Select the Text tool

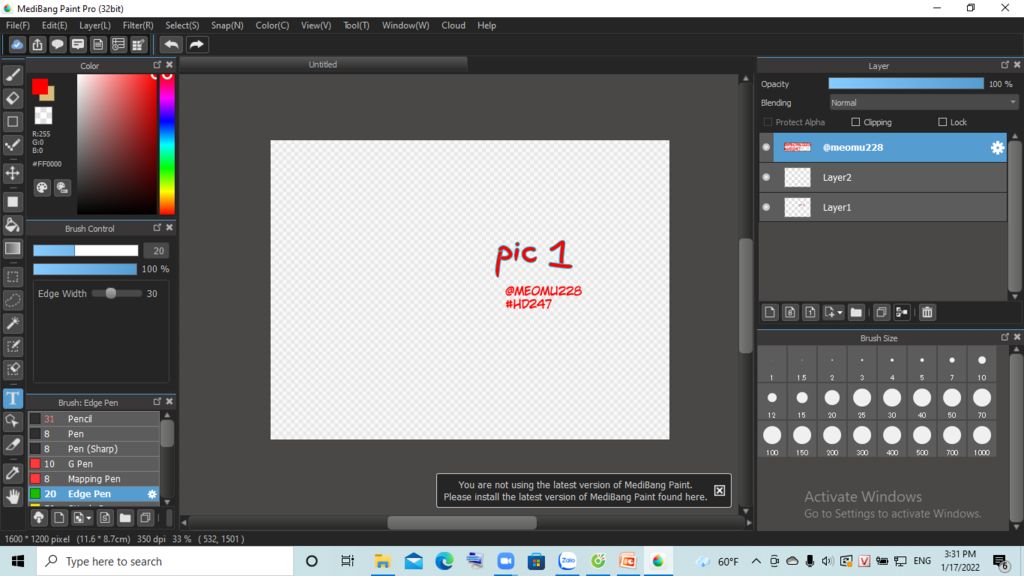click(12, 398)
